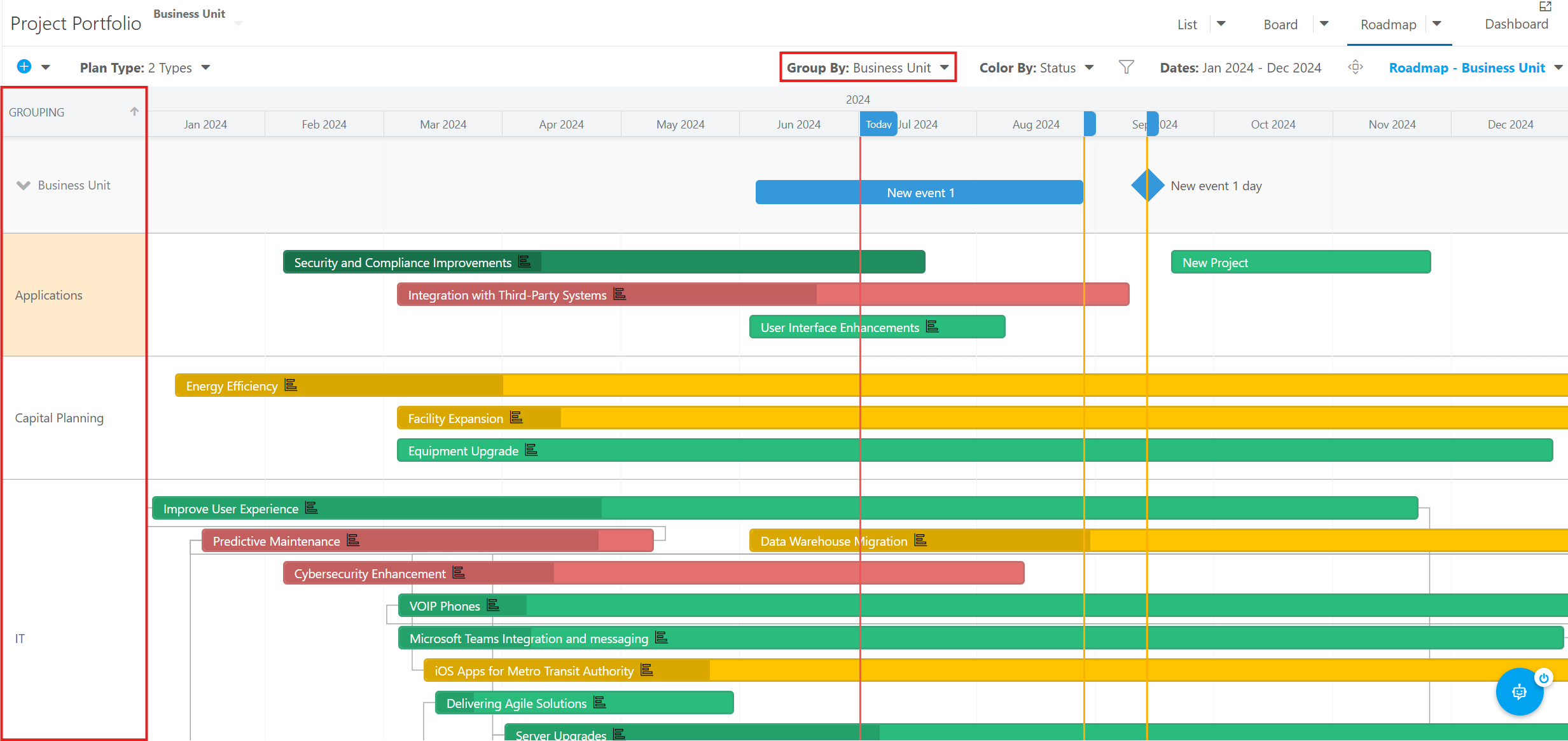This screenshot has height=741, width=1568.
Task: Open the Roadmap tab dropdown arrow
Action: [x=1437, y=24]
